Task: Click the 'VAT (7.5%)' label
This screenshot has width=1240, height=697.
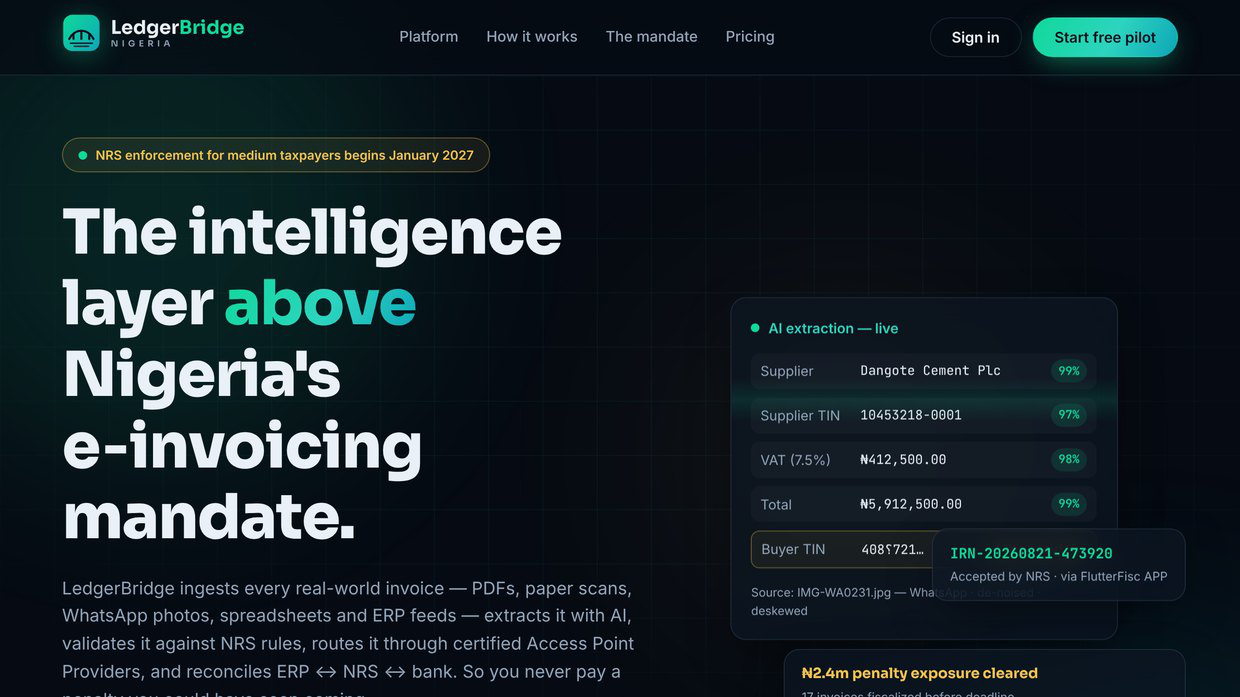Action: pos(796,460)
